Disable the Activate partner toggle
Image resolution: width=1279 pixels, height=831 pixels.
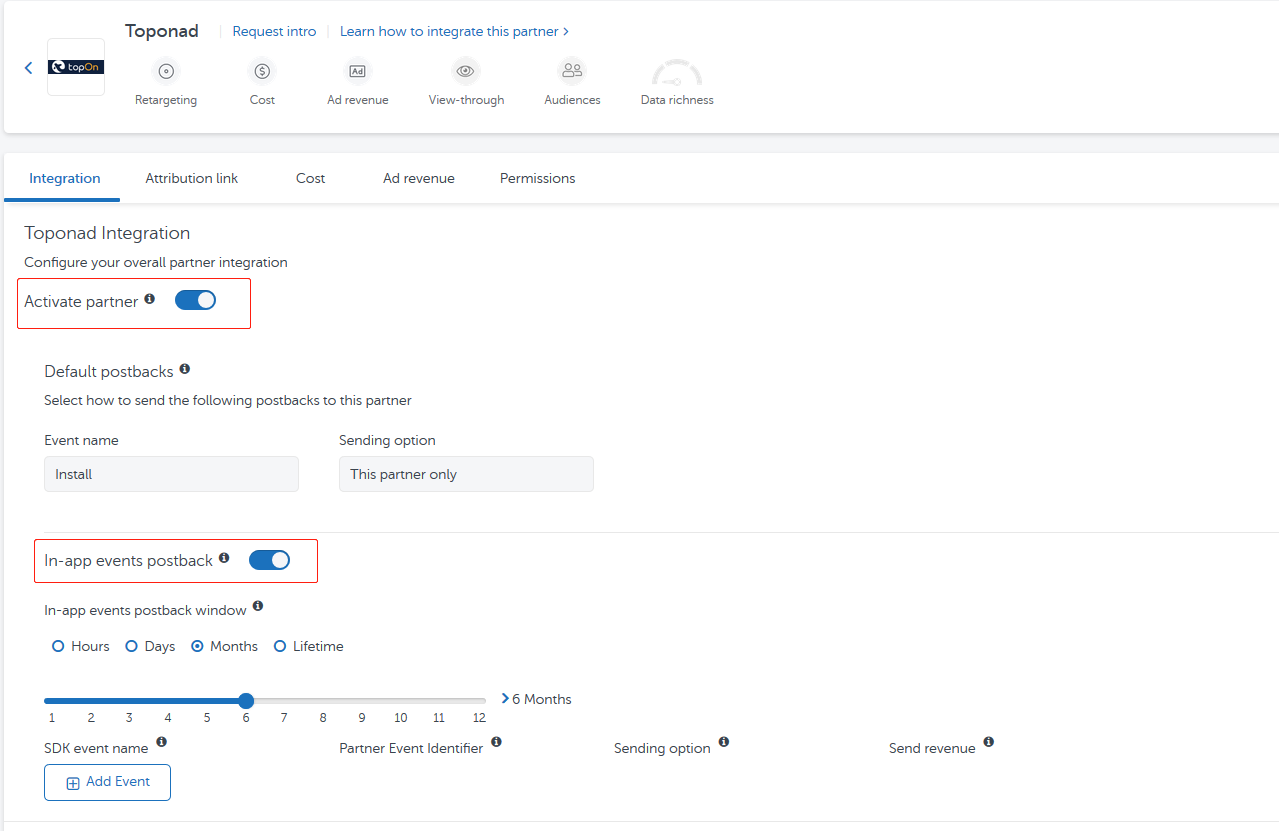tap(195, 300)
